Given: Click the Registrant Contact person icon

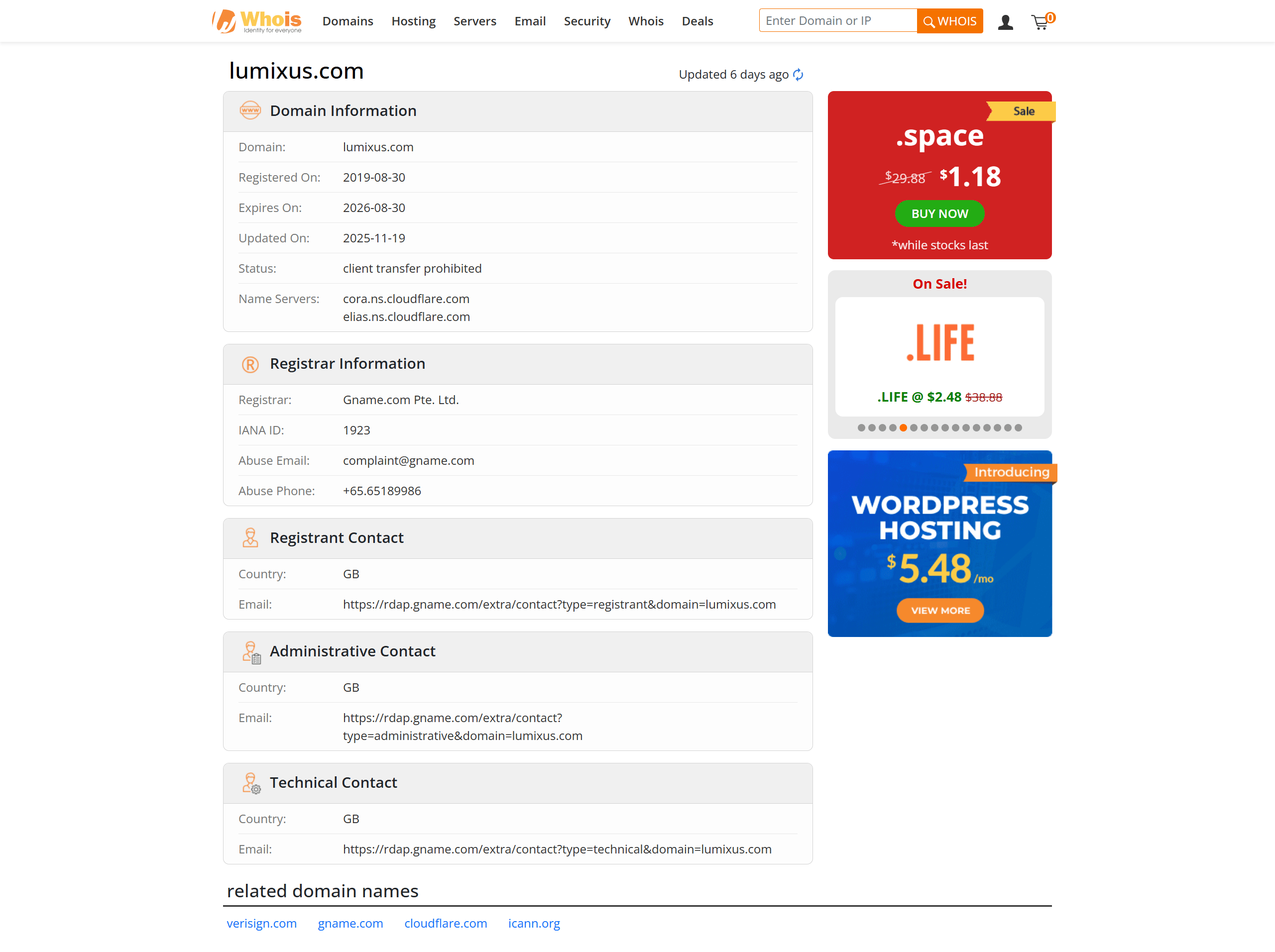Looking at the screenshot, I should tap(250, 537).
